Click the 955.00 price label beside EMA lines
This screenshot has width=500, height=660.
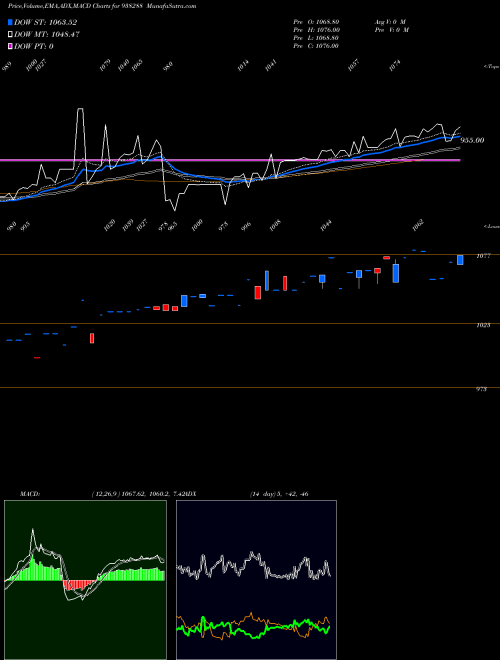[472, 140]
